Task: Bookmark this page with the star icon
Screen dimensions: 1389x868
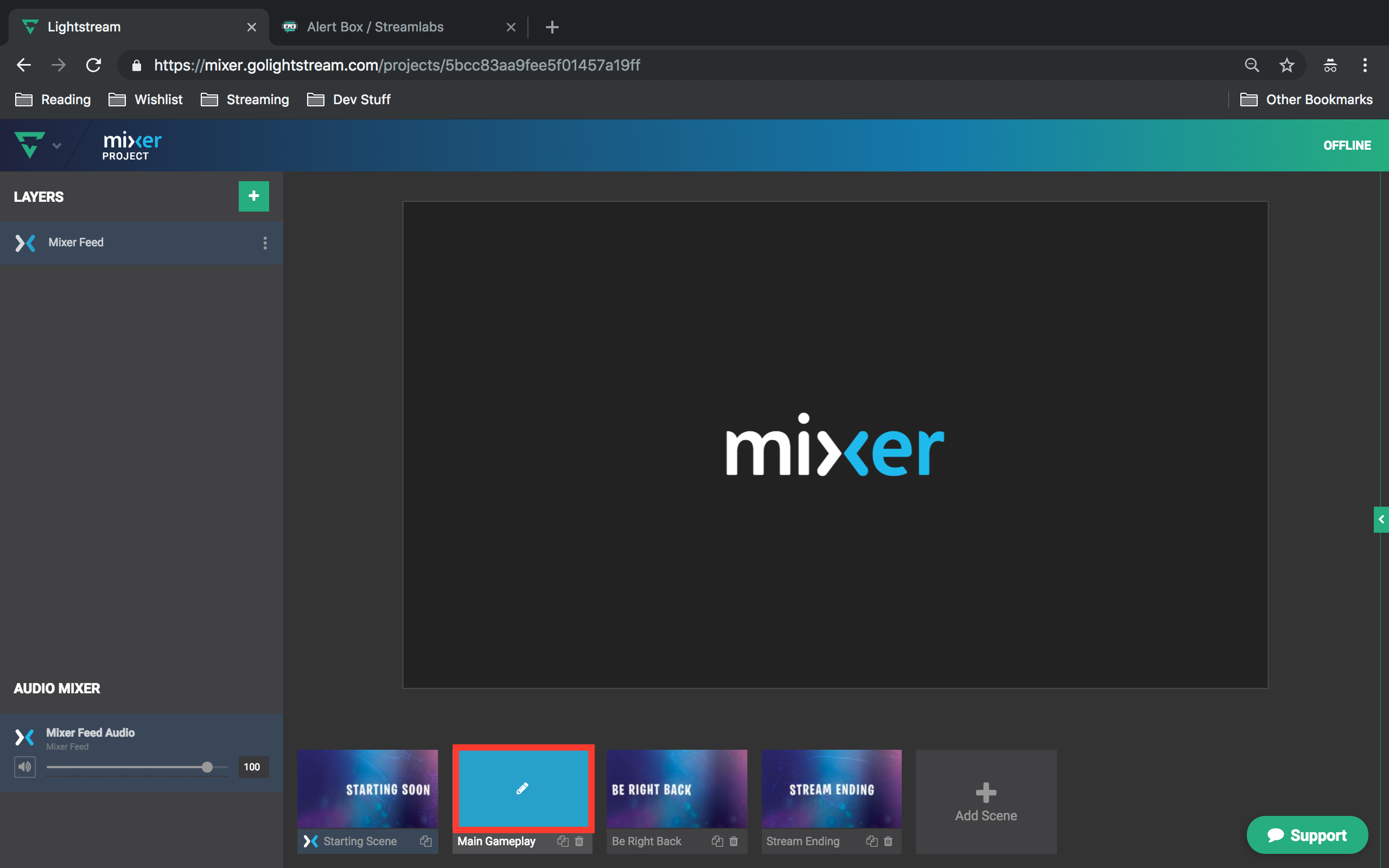Action: [x=1287, y=65]
